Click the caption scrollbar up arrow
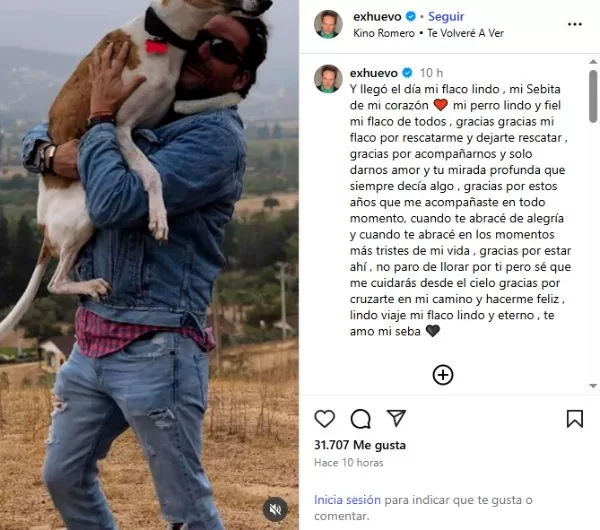The image size is (600, 530). (593, 62)
